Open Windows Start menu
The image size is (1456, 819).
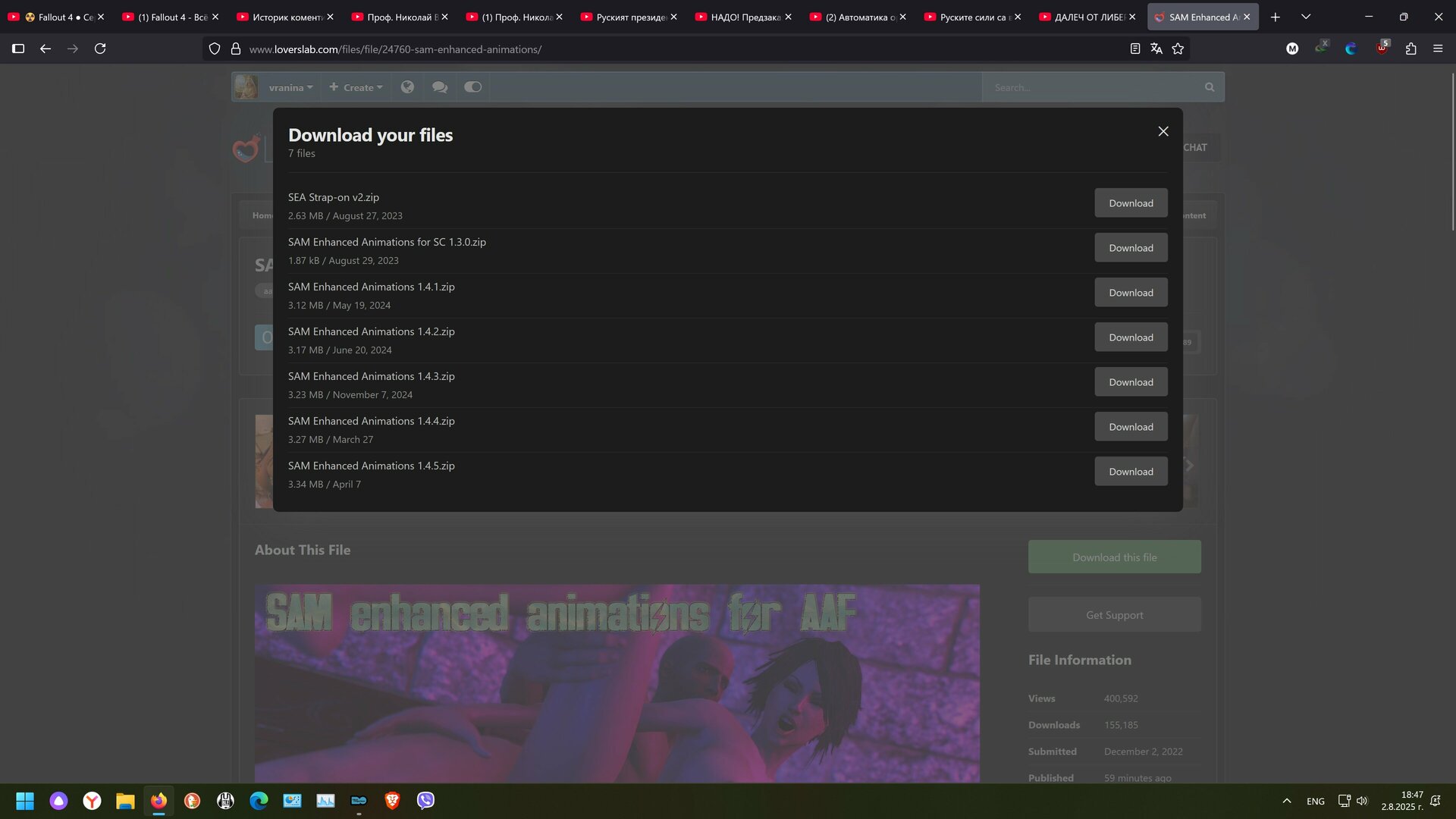pos(25,801)
